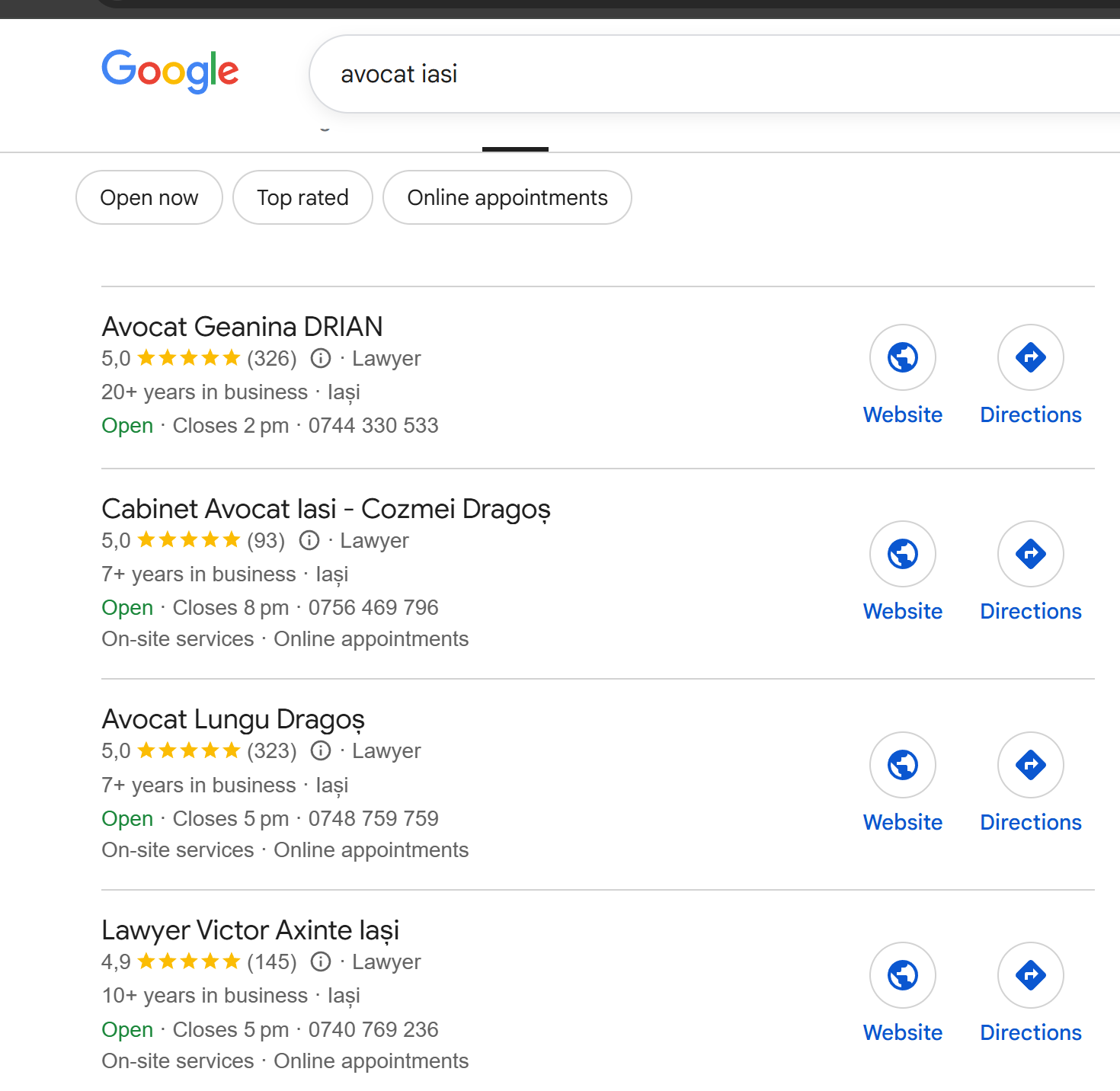
Task: Open website globe icon for Victor Axinte
Action: (903, 975)
